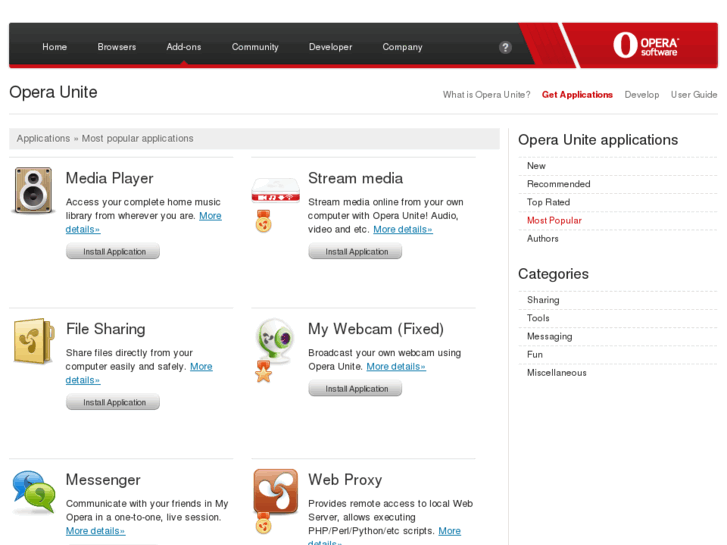
Task: Open More details link for My Webcam
Action: point(396,366)
